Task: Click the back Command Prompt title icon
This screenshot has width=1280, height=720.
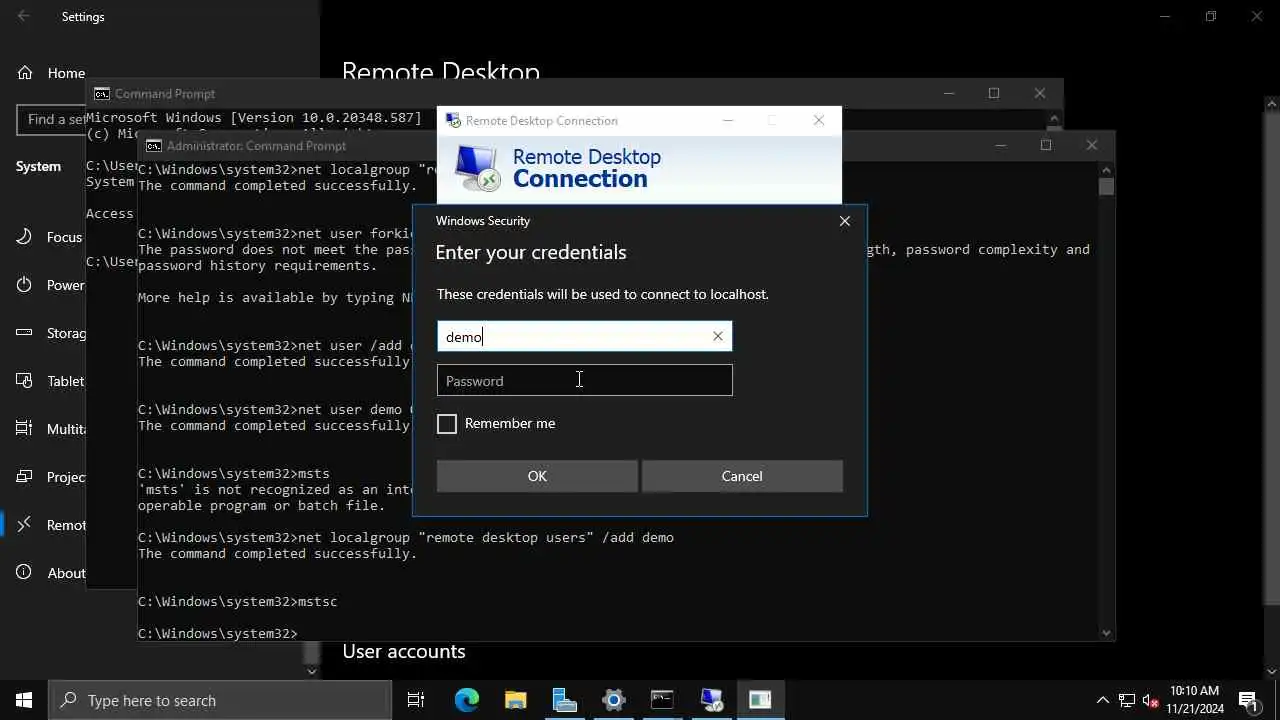Action: click(x=102, y=94)
